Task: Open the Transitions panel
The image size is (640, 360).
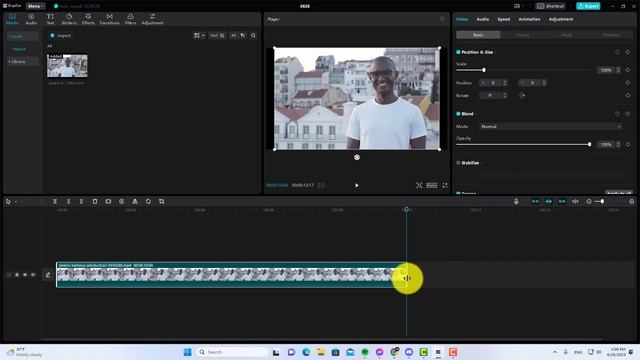Action: tap(109, 19)
